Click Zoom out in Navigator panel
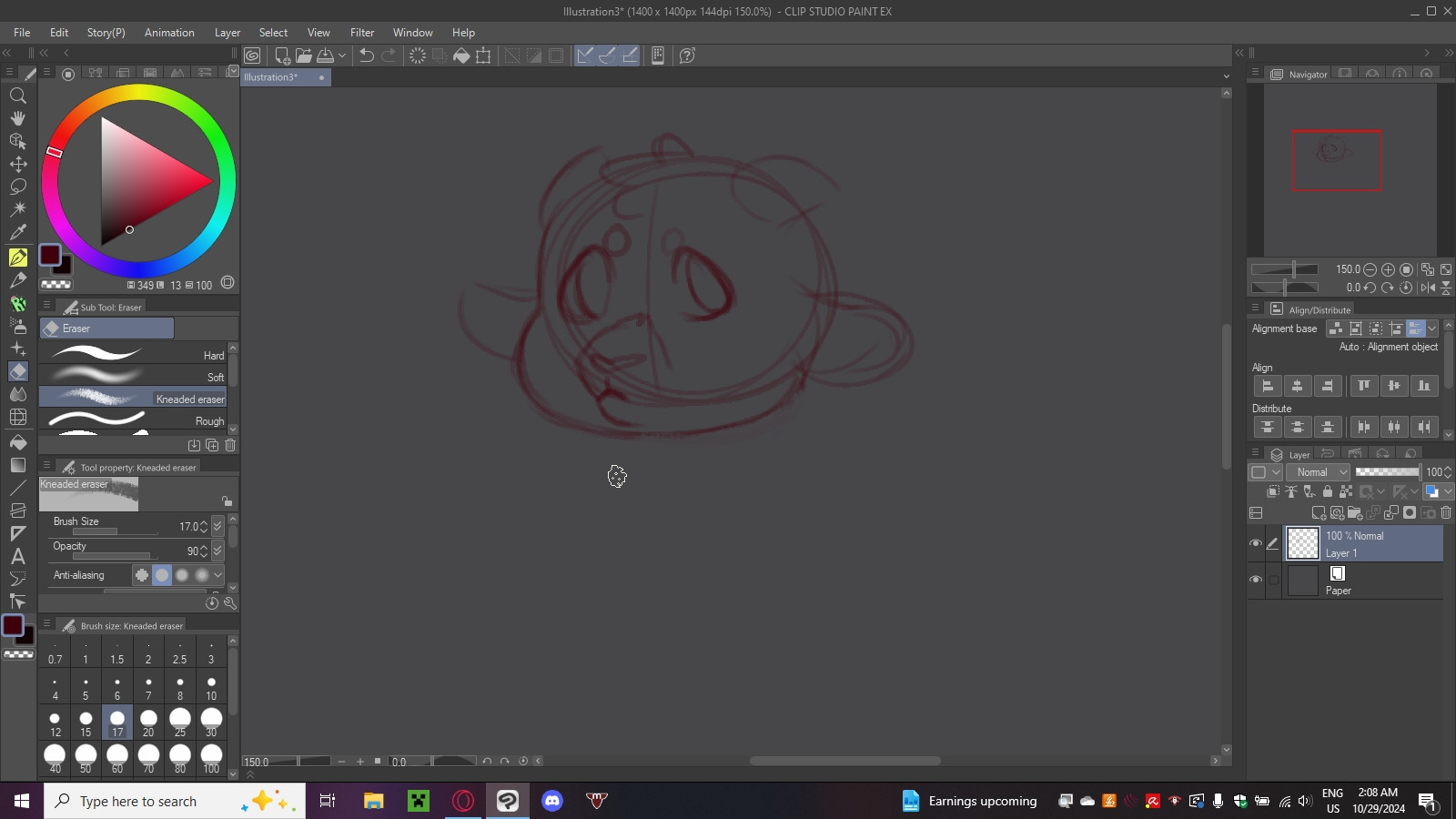This screenshot has height=819, width=1456. click(x=1370, y=269)
